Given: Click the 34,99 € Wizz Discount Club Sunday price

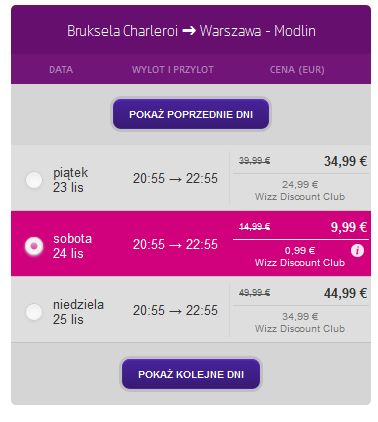Looking at the screenshot, I should pos(300,316).
